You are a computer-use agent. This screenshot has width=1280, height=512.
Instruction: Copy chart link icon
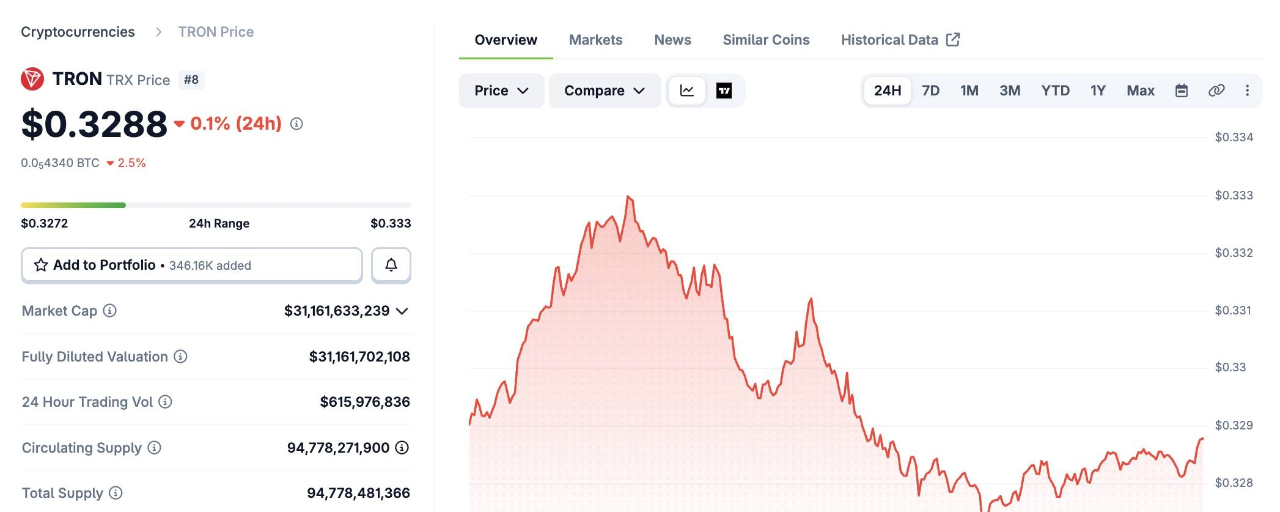click(1216, 91)
